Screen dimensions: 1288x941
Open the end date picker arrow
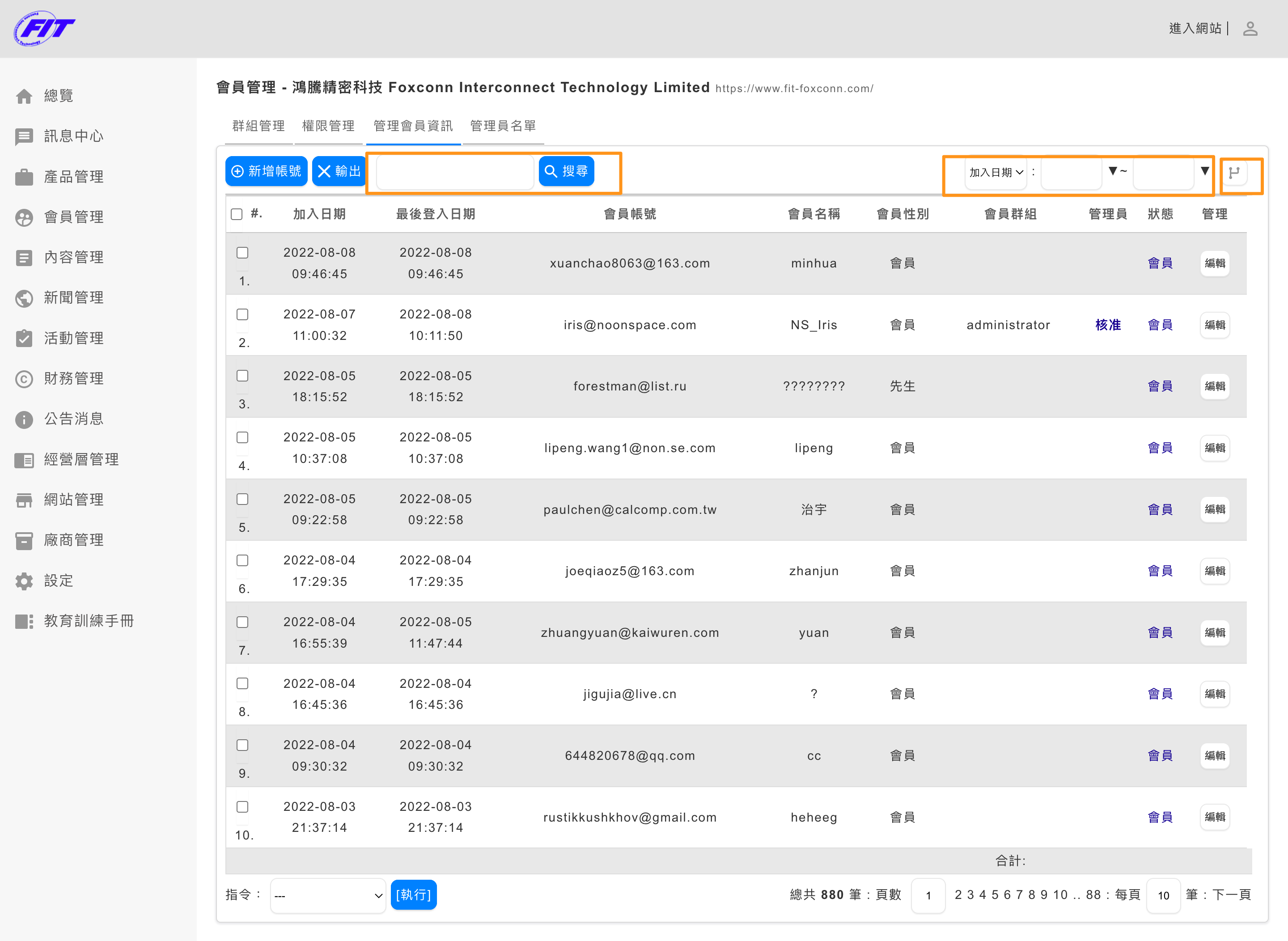coord(1205,171)
